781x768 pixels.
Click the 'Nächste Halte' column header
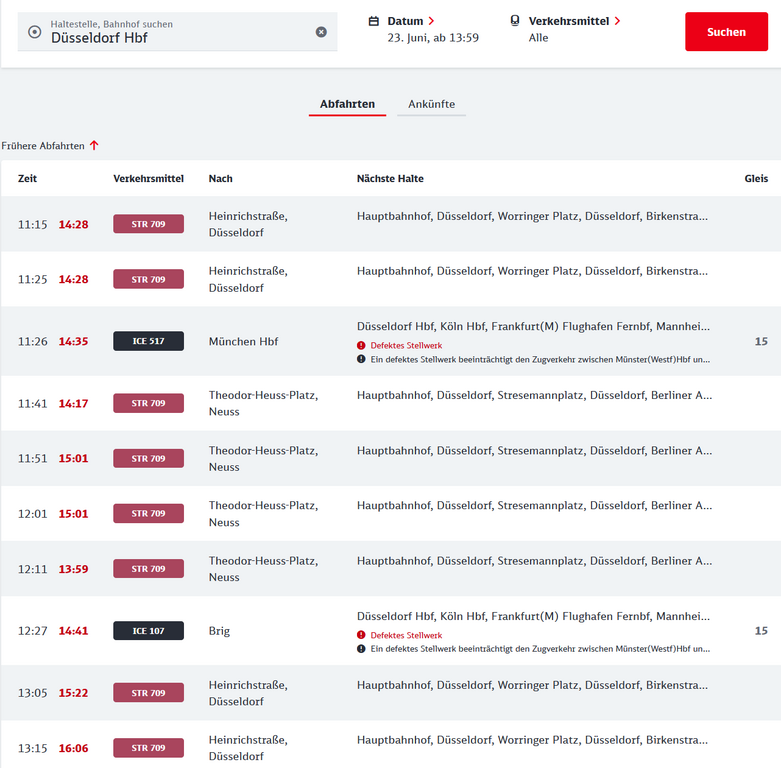[390, 178]
